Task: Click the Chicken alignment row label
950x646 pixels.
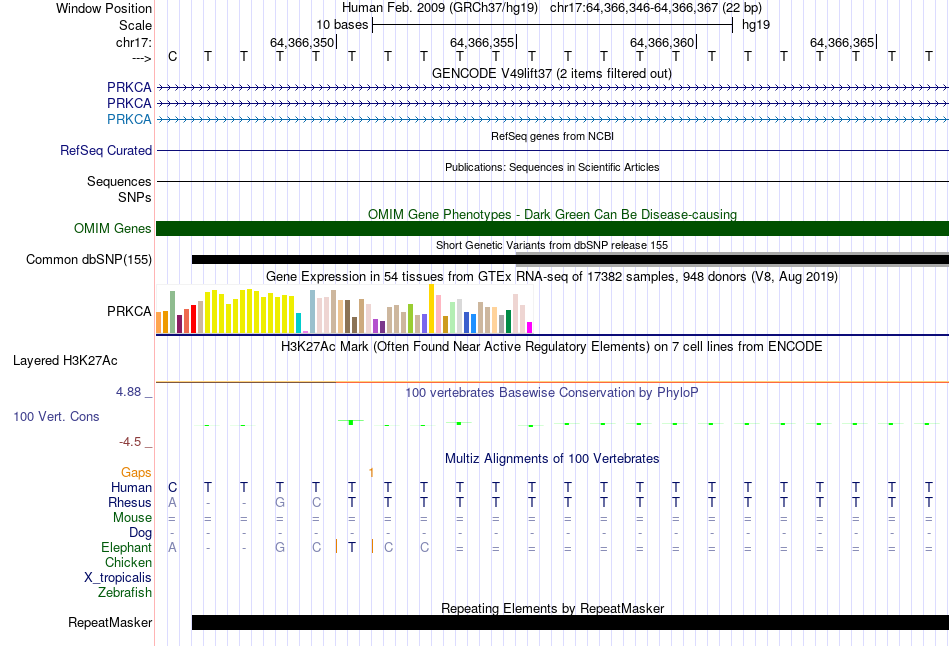Action: pos(128,562)
